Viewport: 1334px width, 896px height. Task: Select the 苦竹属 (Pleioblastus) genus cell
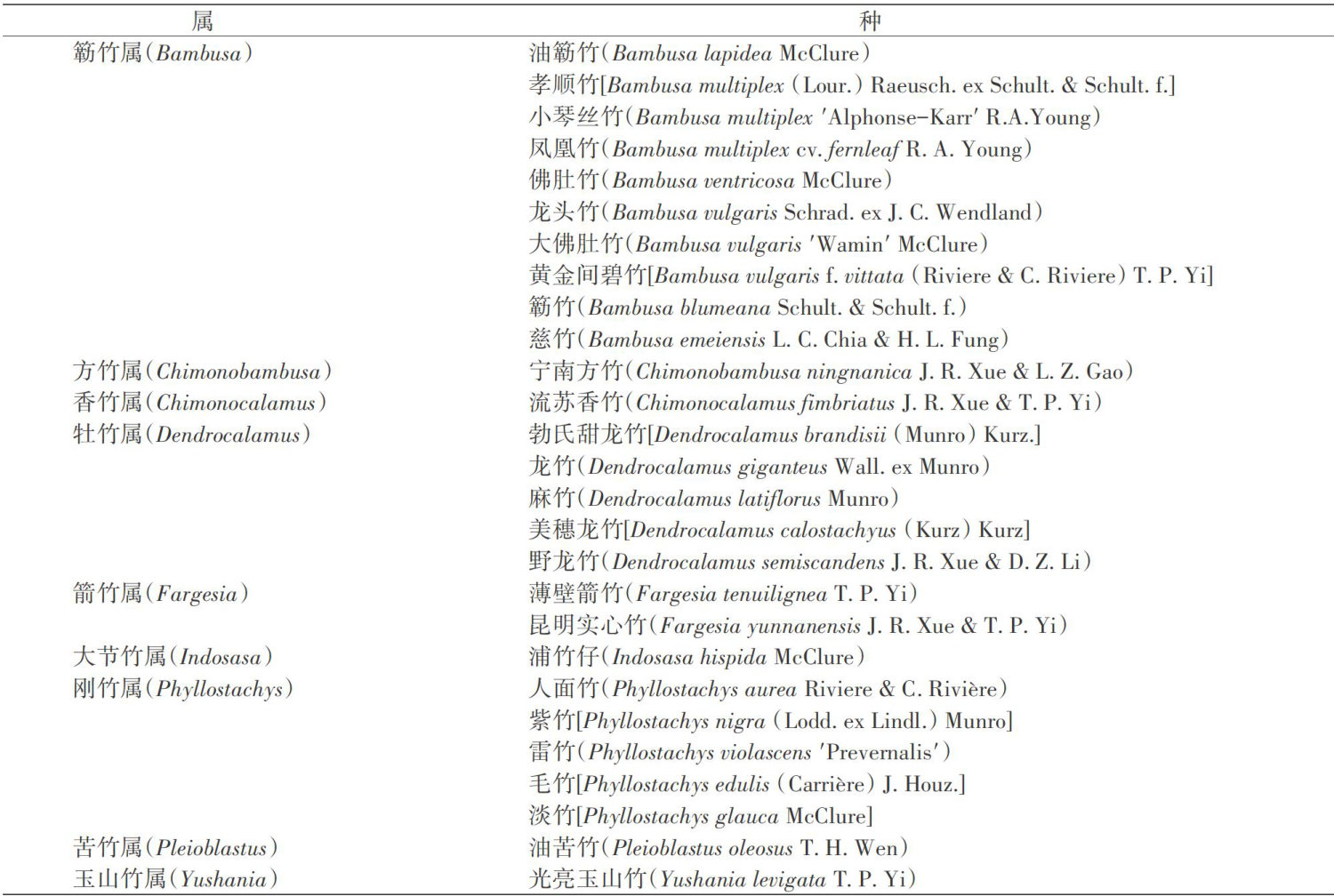(175, 848)
